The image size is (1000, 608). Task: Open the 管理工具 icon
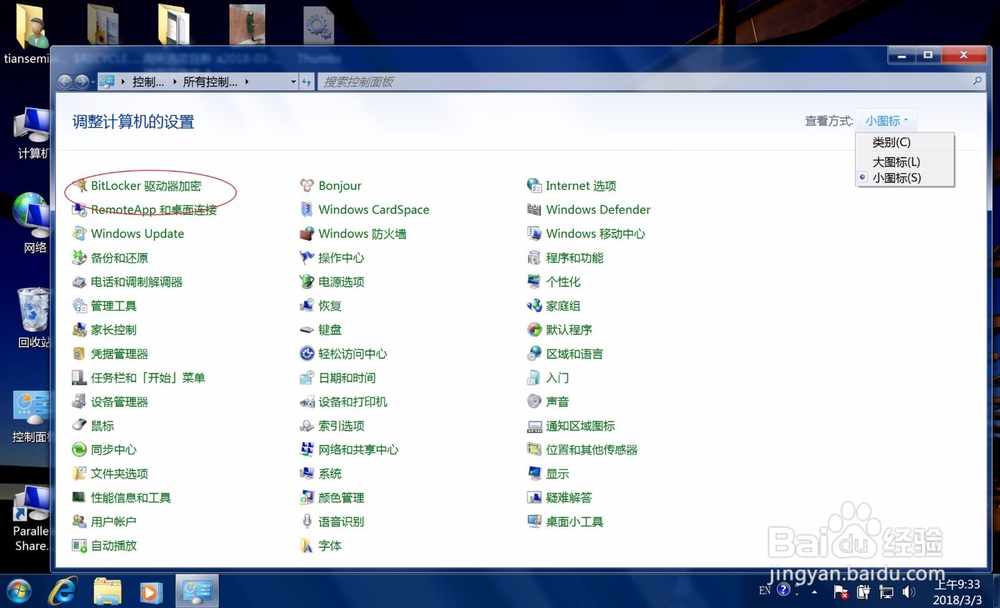pyautogui.click(x=80, y=306)
